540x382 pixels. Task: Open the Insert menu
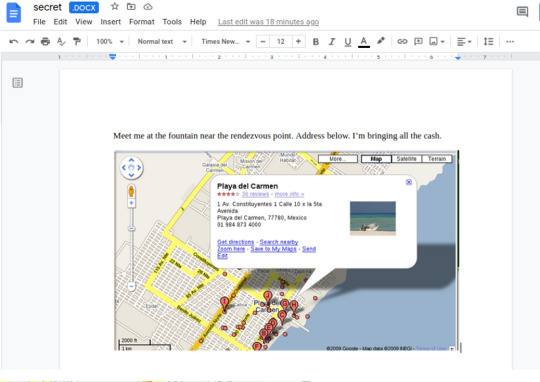coord(111,22)
